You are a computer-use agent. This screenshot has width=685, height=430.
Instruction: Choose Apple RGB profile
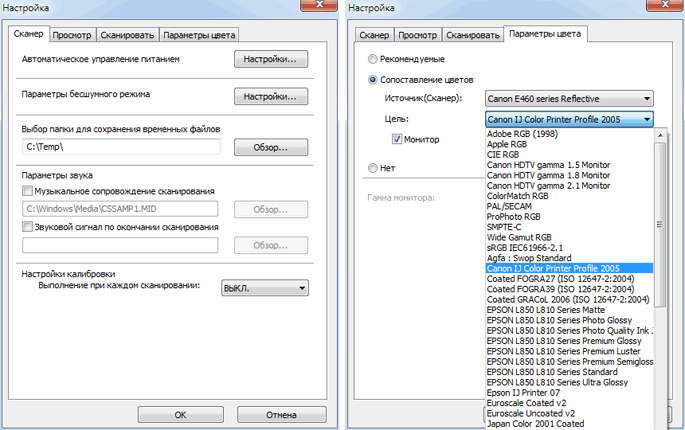click(x=570, y=144)
